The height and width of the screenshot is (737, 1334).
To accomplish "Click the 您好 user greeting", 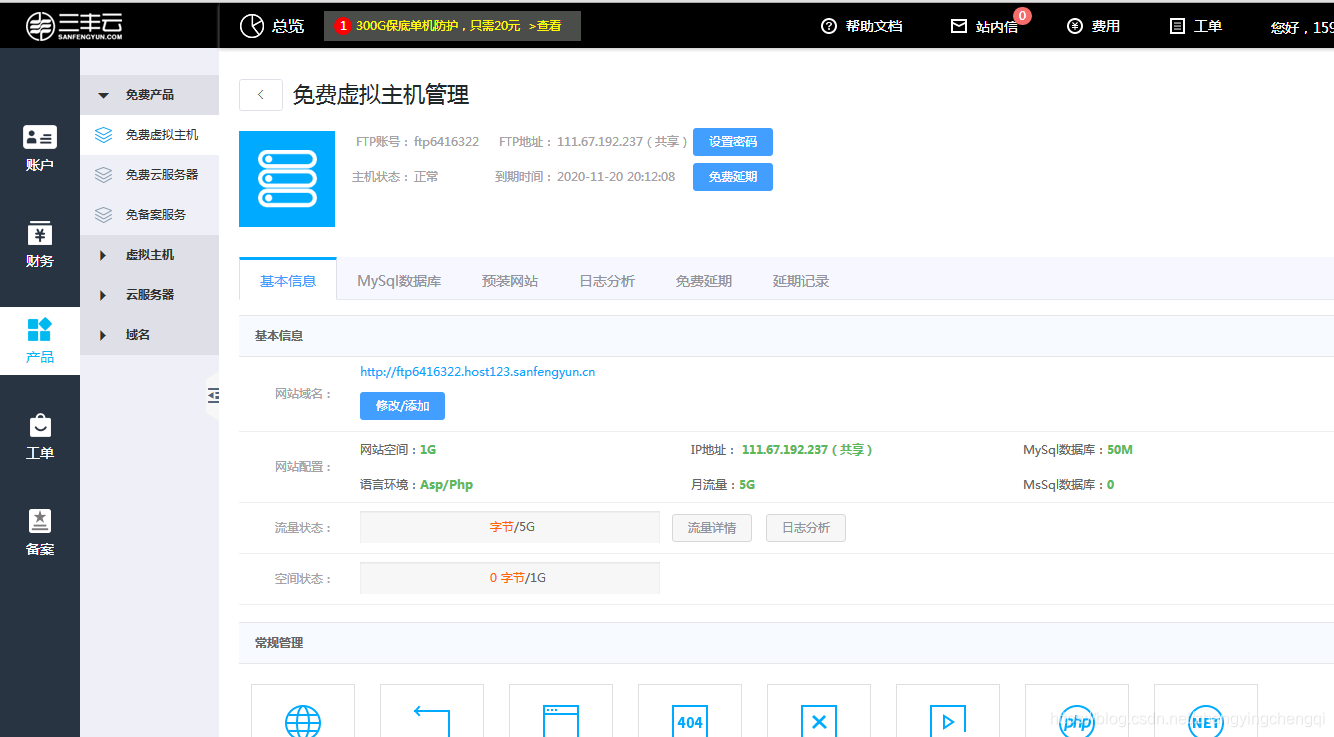I will tap(1302, 28).
